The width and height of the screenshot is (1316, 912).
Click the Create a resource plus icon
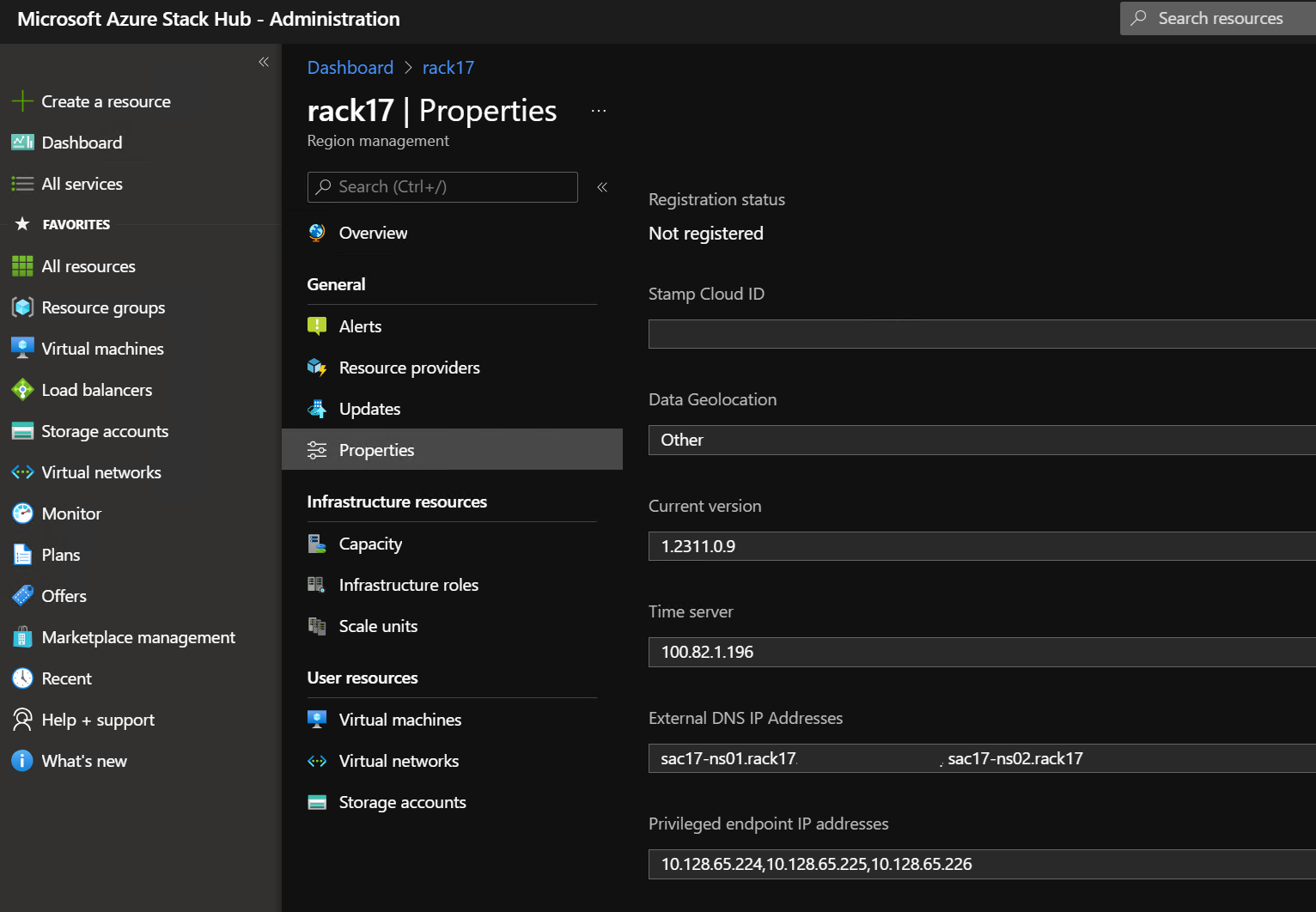(22, 101)
